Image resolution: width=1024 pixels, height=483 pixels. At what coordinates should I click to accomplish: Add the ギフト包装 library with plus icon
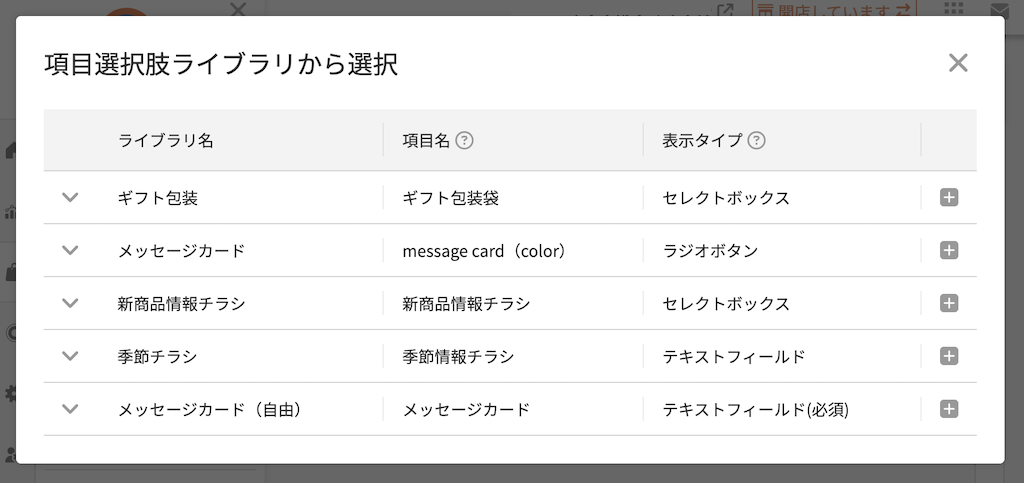click(x=949, y=197)
